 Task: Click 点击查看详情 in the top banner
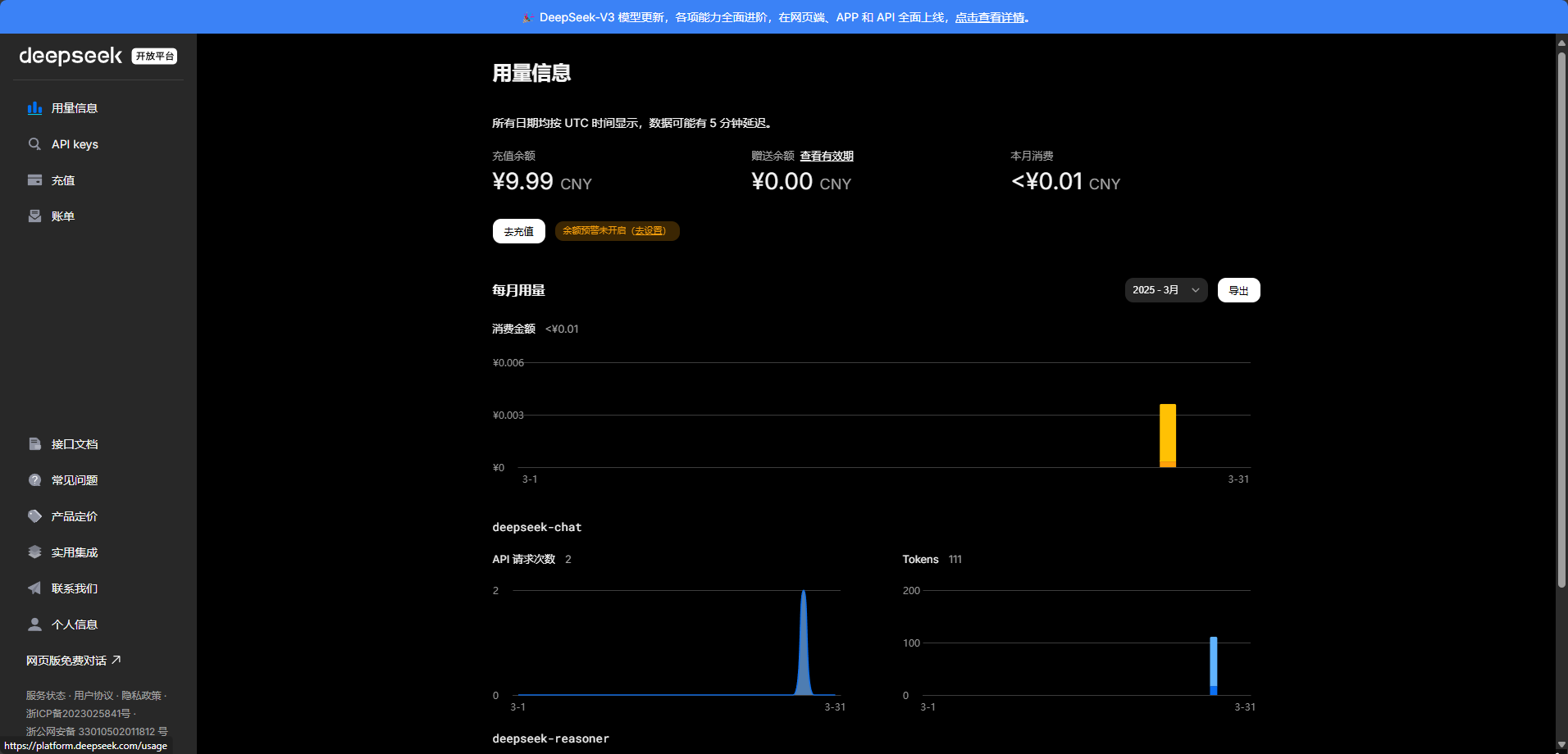tap(990, 17)
